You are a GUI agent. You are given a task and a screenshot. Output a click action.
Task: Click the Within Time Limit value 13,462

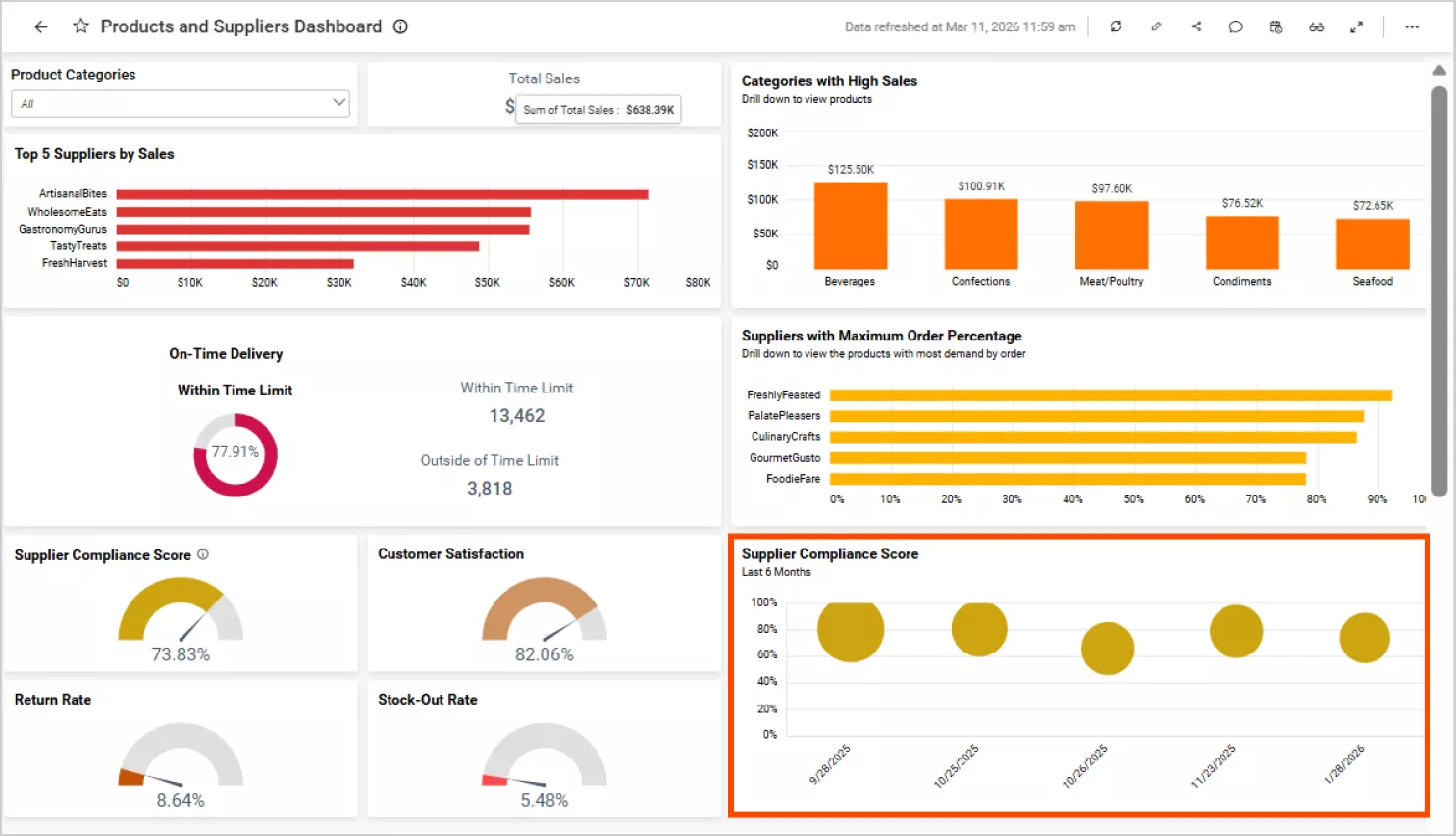[x=517, y=416]
